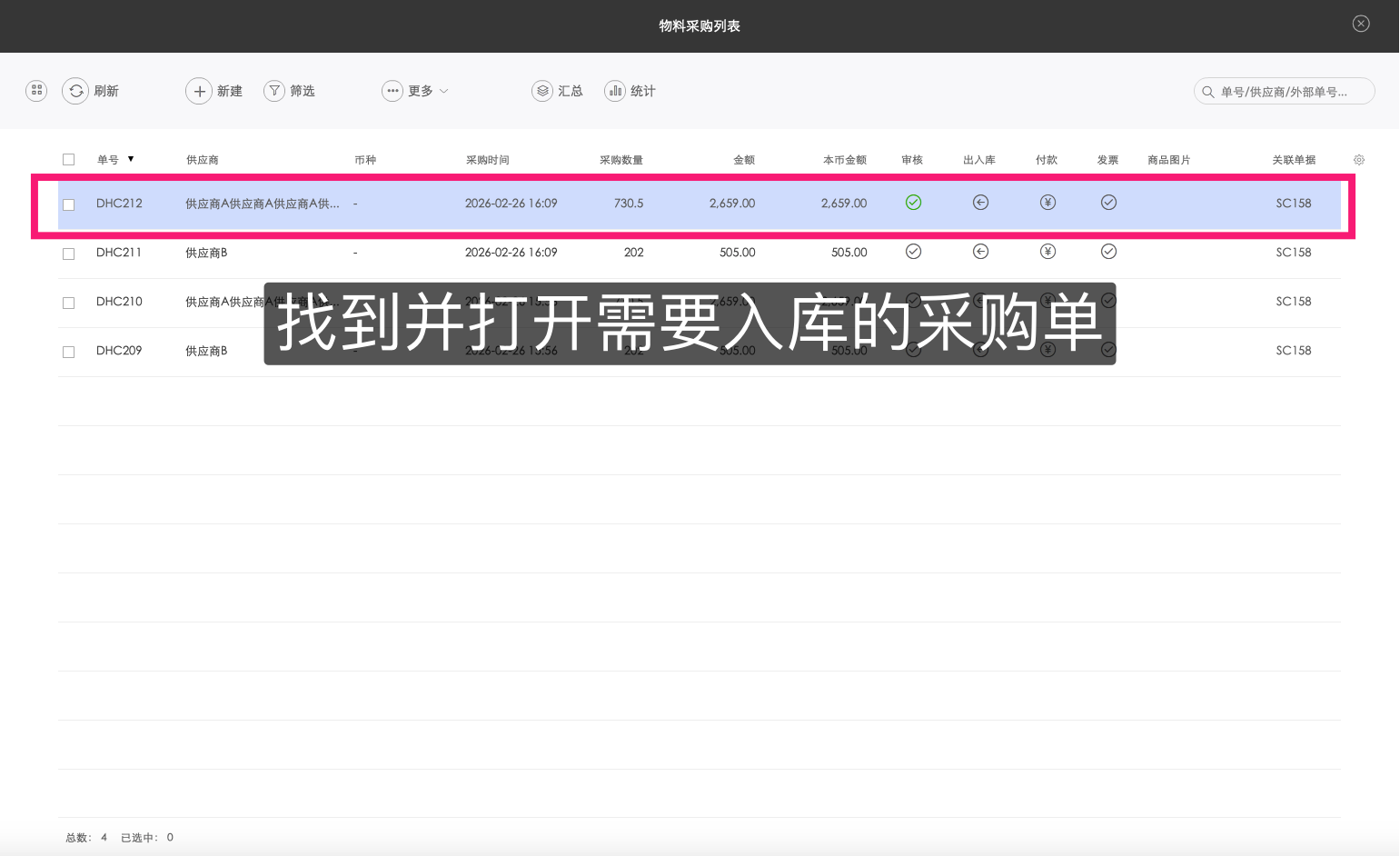This screenshot has width=1400, height=856.
Task: Click the sort arrow on 单号 column
Action: (x=131, y=159)
